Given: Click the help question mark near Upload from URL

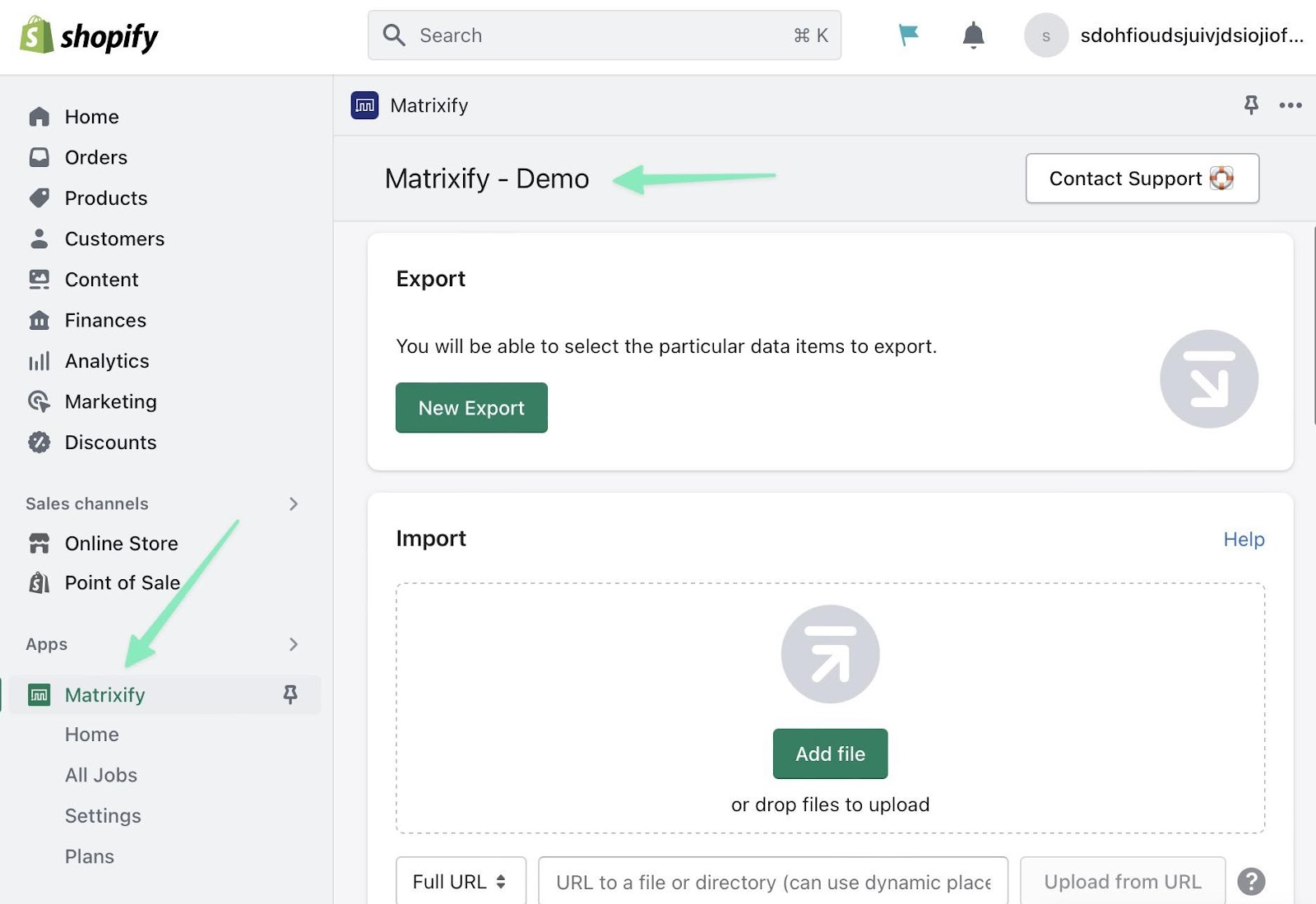Looking at the screenshot, I should 1252,881.
